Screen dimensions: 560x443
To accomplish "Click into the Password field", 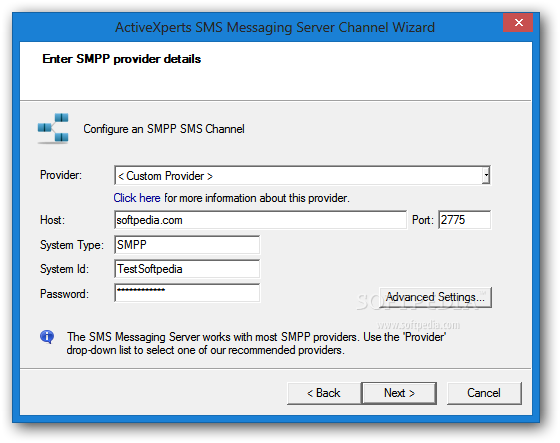I will pos(187,293).
